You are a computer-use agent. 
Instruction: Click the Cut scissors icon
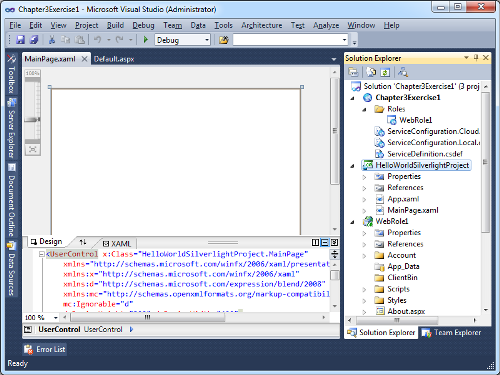click(x=52, y=40)
